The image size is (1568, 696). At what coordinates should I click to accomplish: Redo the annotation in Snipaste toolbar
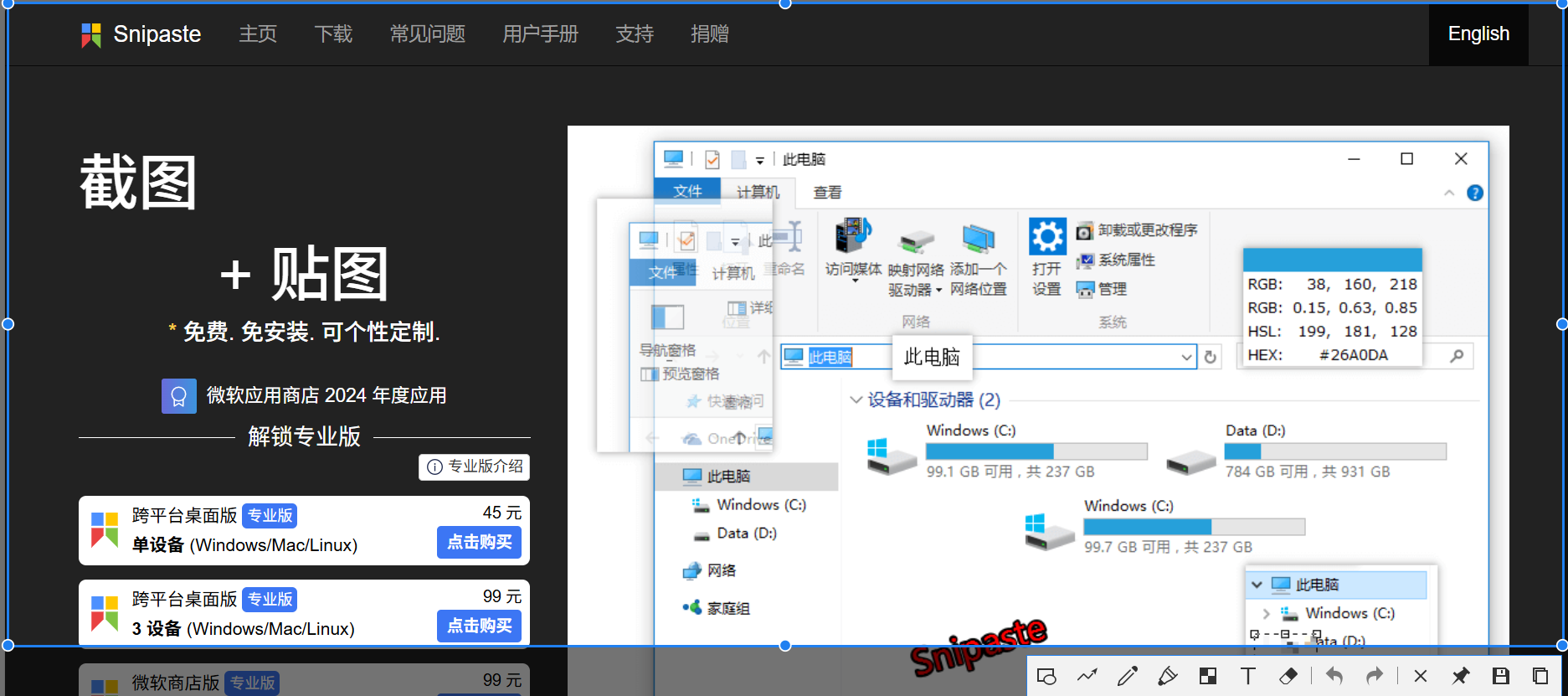(1375, 676)
